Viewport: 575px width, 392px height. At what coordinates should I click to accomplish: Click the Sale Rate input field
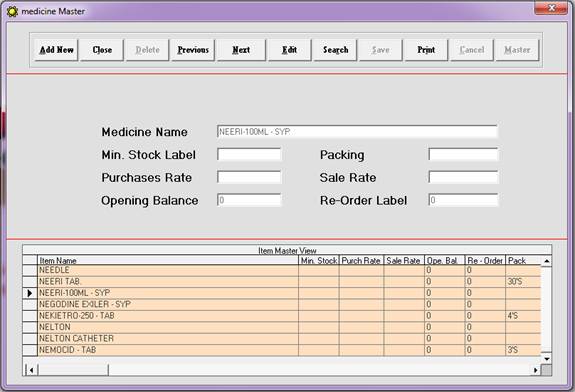(x=463, y=177)
